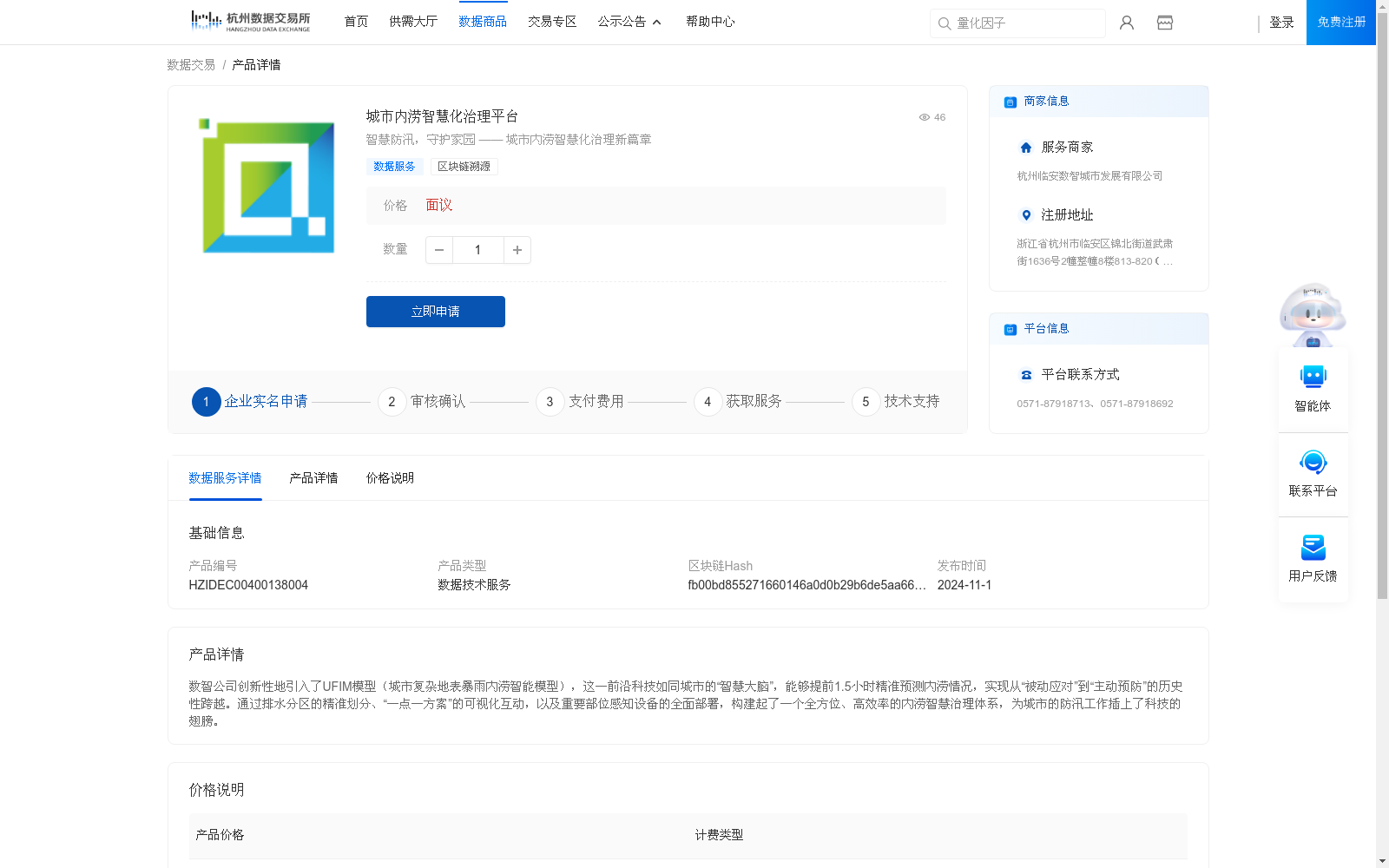Viewport: 1389px width, 868px height.
Task: Open the store icon in header
Action: [x=1165, y=23]
